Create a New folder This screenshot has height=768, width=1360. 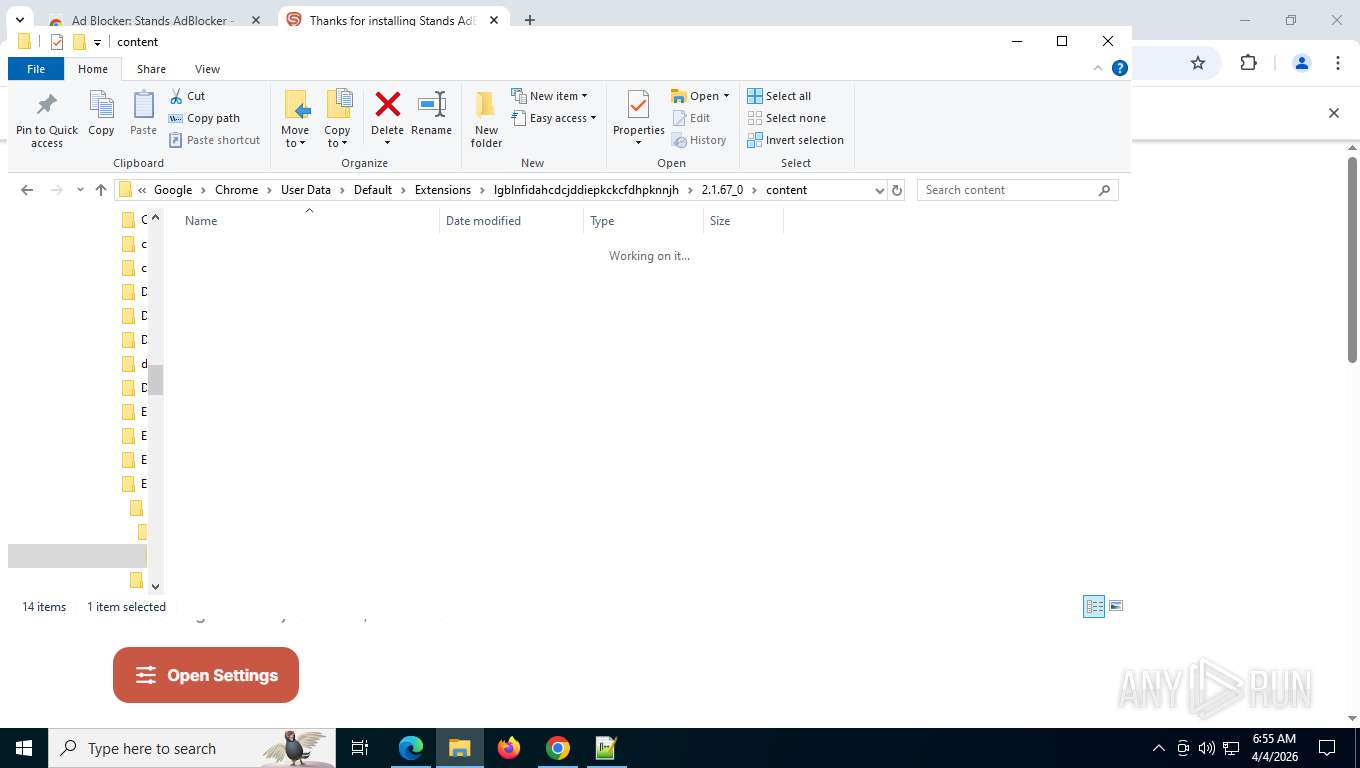pyautogui.click(x=486, y=119)
